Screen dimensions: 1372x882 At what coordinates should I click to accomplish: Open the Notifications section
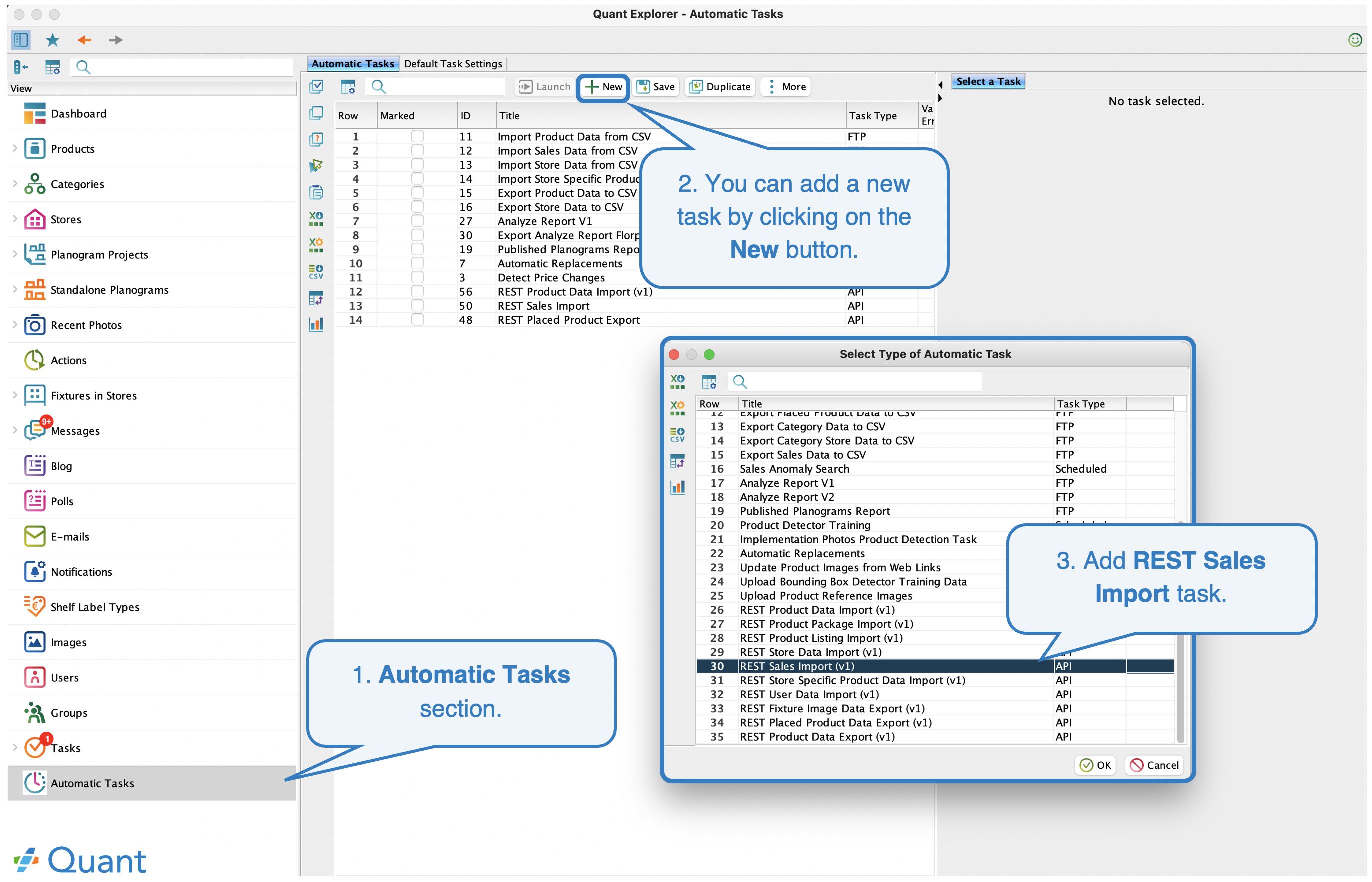[81, 572]
